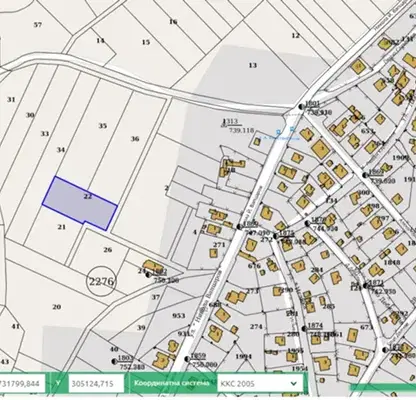
Task: Select parcel 274 on the map
Action: [x=256, y=327]
